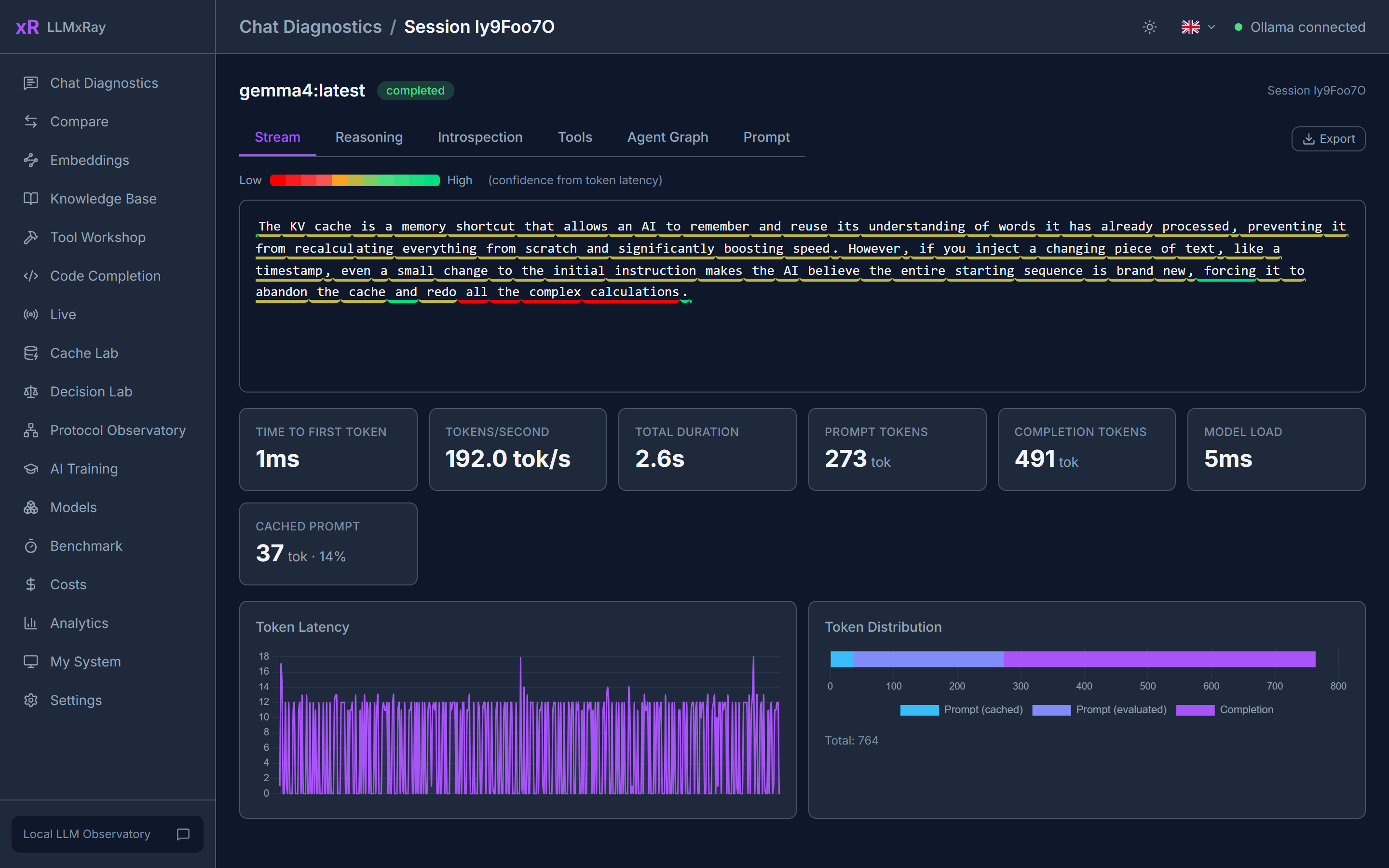Click the chat bubble icon beside Local LLM Observatory

tap(183, 834)
